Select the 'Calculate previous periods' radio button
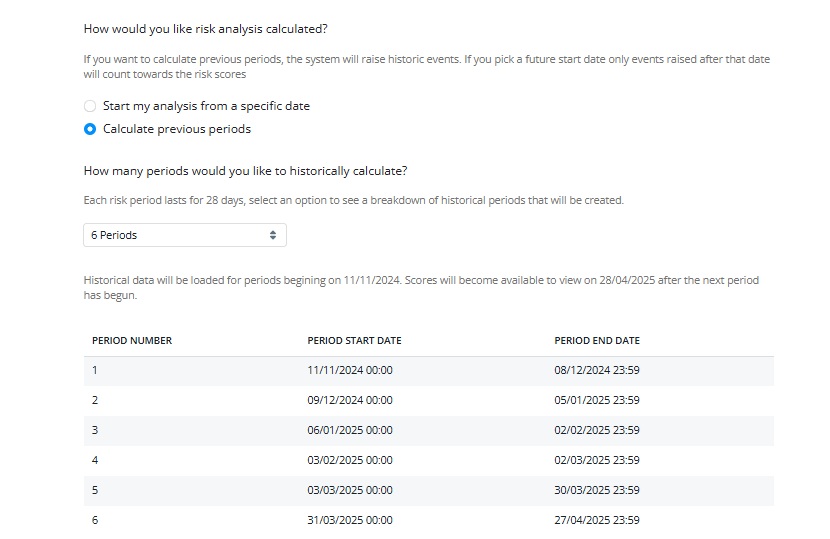The height and width of the screenshot is (539, 830). coord(90,129)
